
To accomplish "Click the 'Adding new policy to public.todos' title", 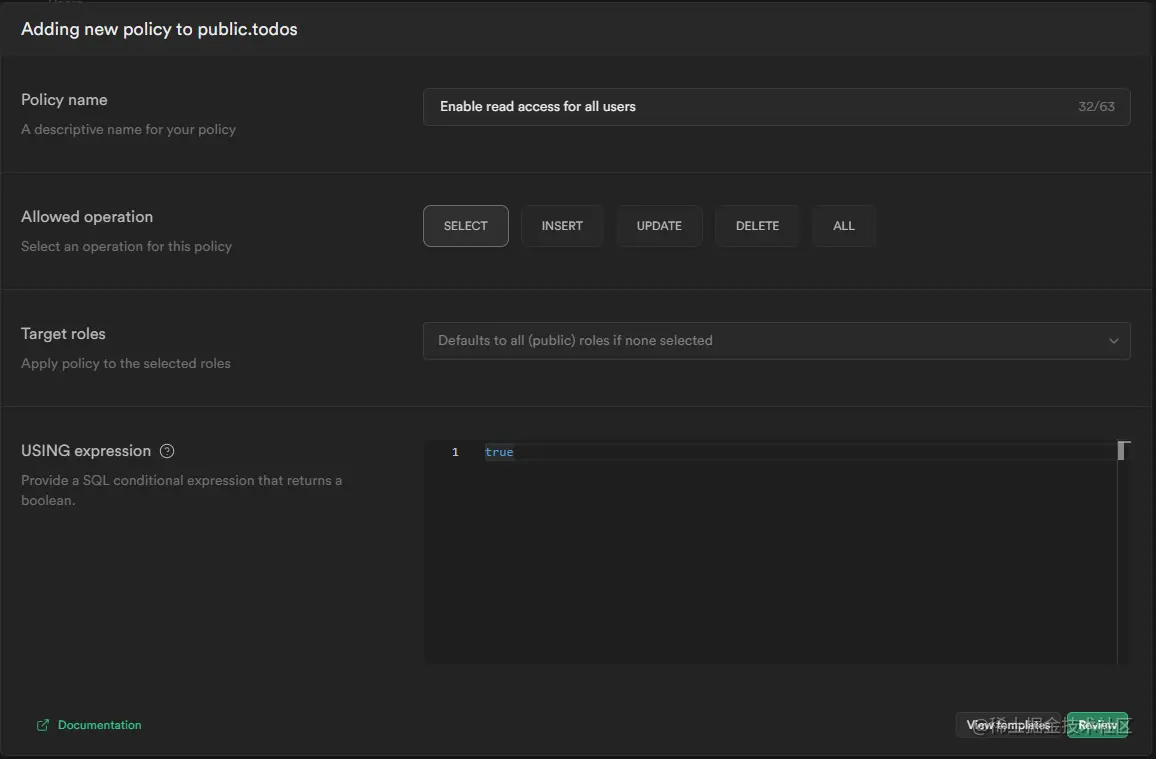I will [x=159, y=29].
